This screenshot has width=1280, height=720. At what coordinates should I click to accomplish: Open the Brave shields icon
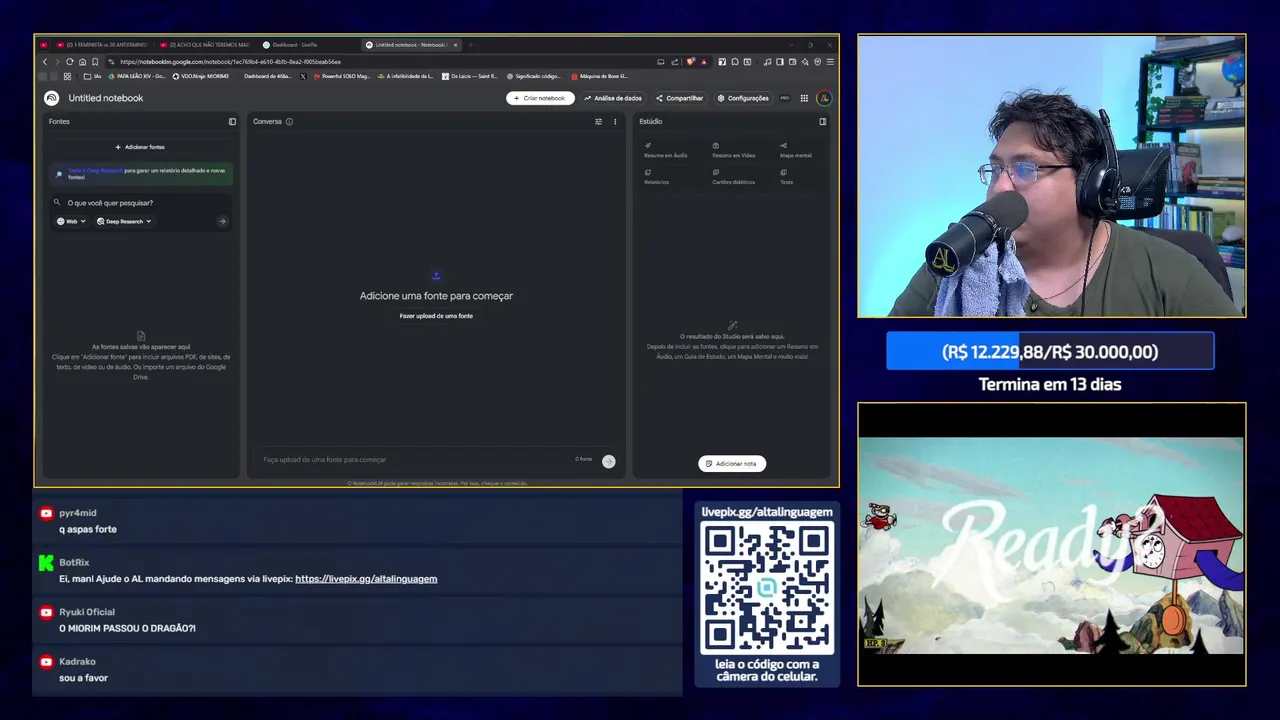[x=690, y=62]
